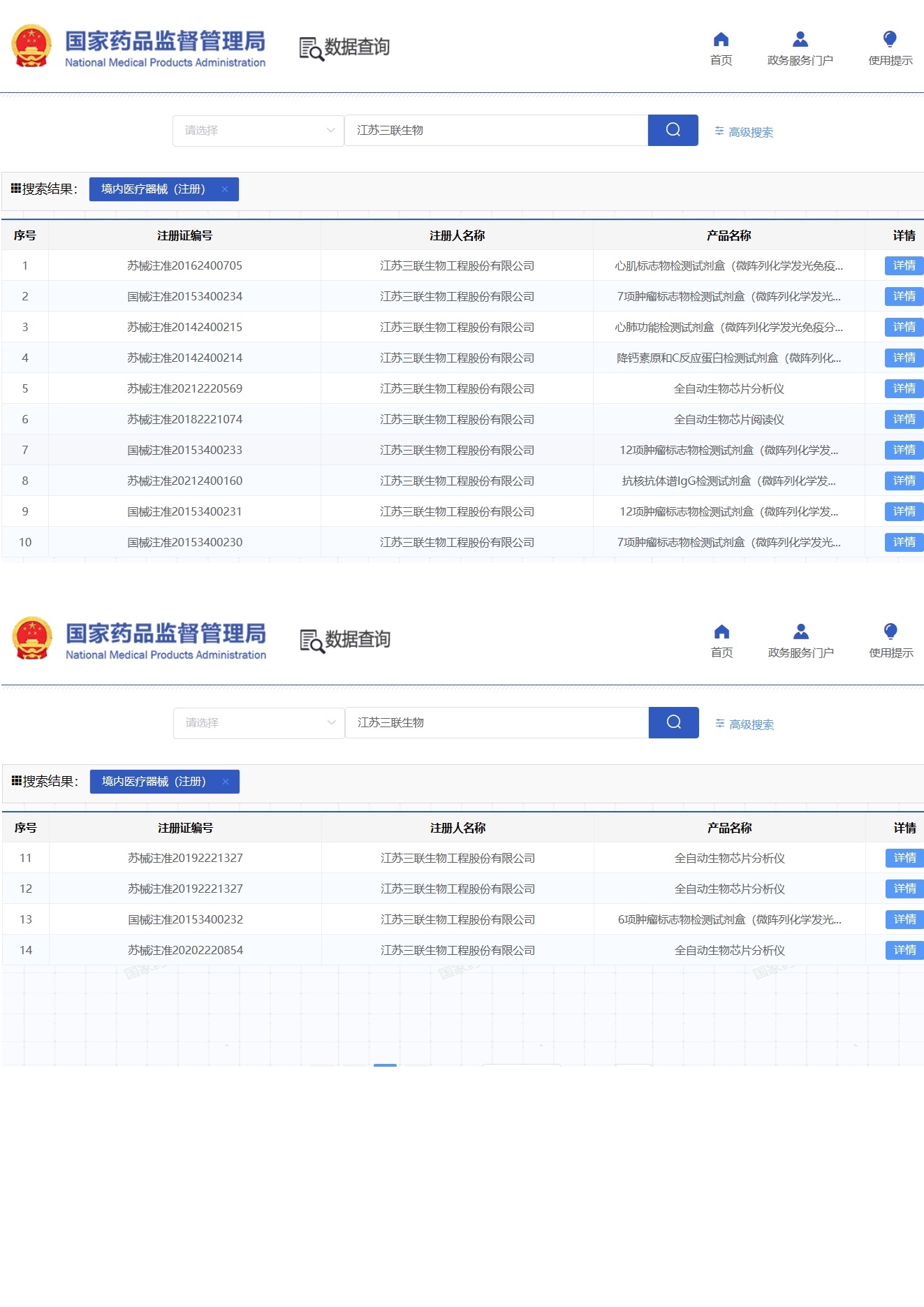
Task: Click the 首页 label above results 1–10
Action: [x=721, y=61]
